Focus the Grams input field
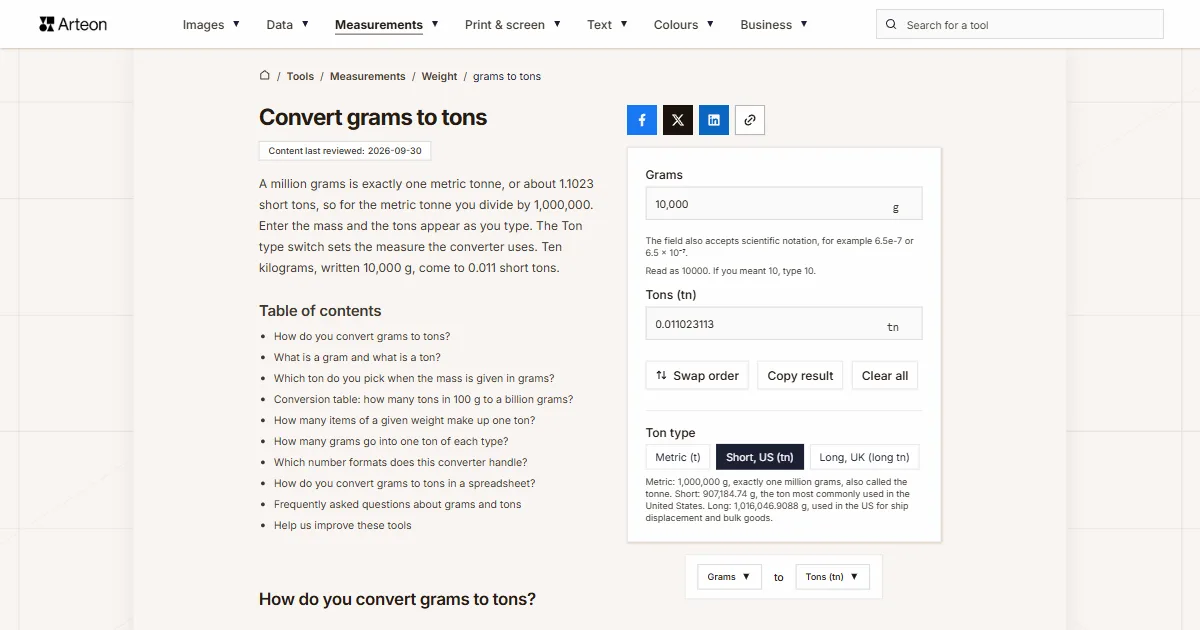This screenshot has width=1200, height=630. click(784, 204)
